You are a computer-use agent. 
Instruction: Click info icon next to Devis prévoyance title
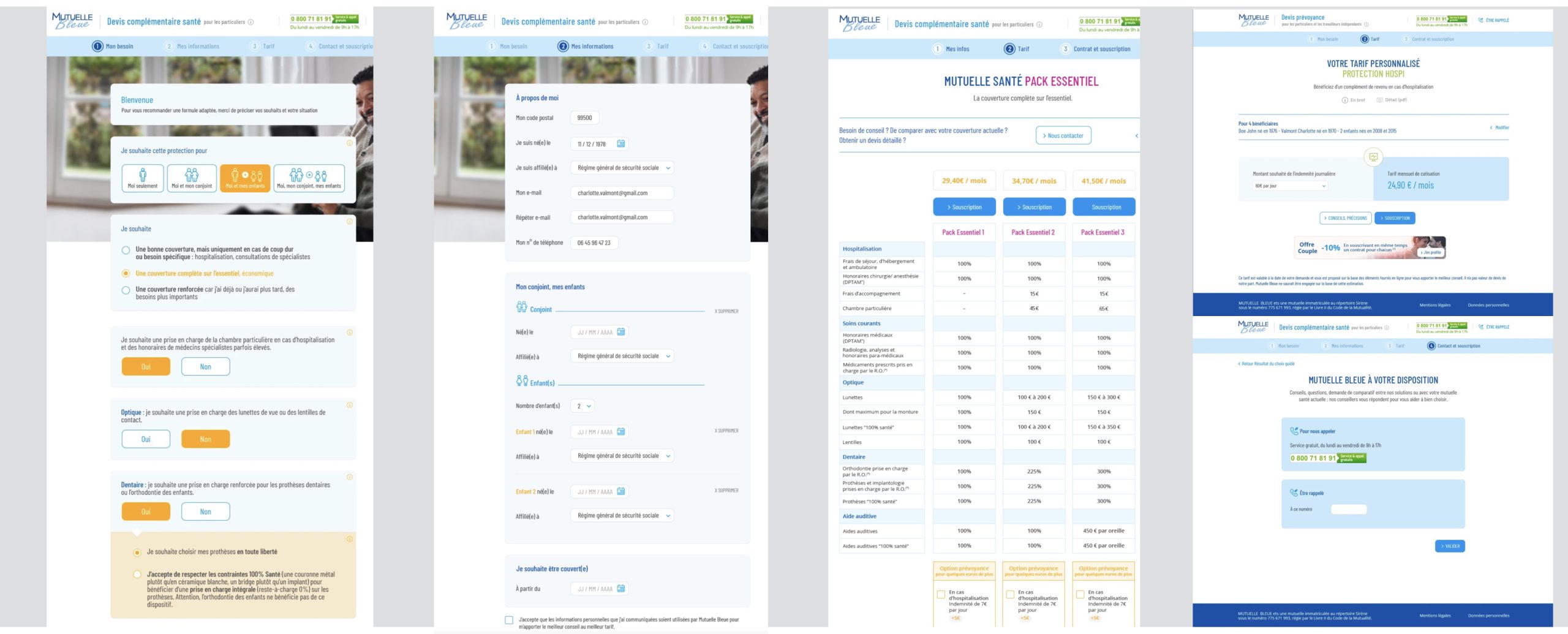click(1366, 25)
